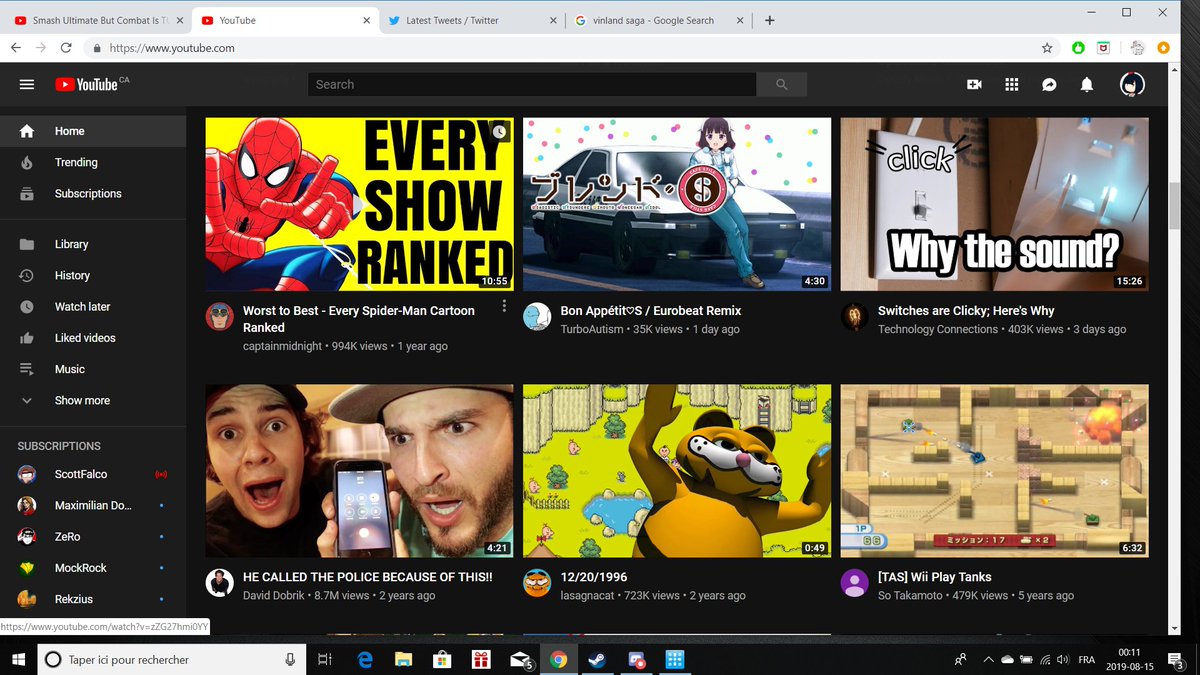Go back in browser history
The height and width of the screenshot is (675, 1200).
(x=16, y=48)
